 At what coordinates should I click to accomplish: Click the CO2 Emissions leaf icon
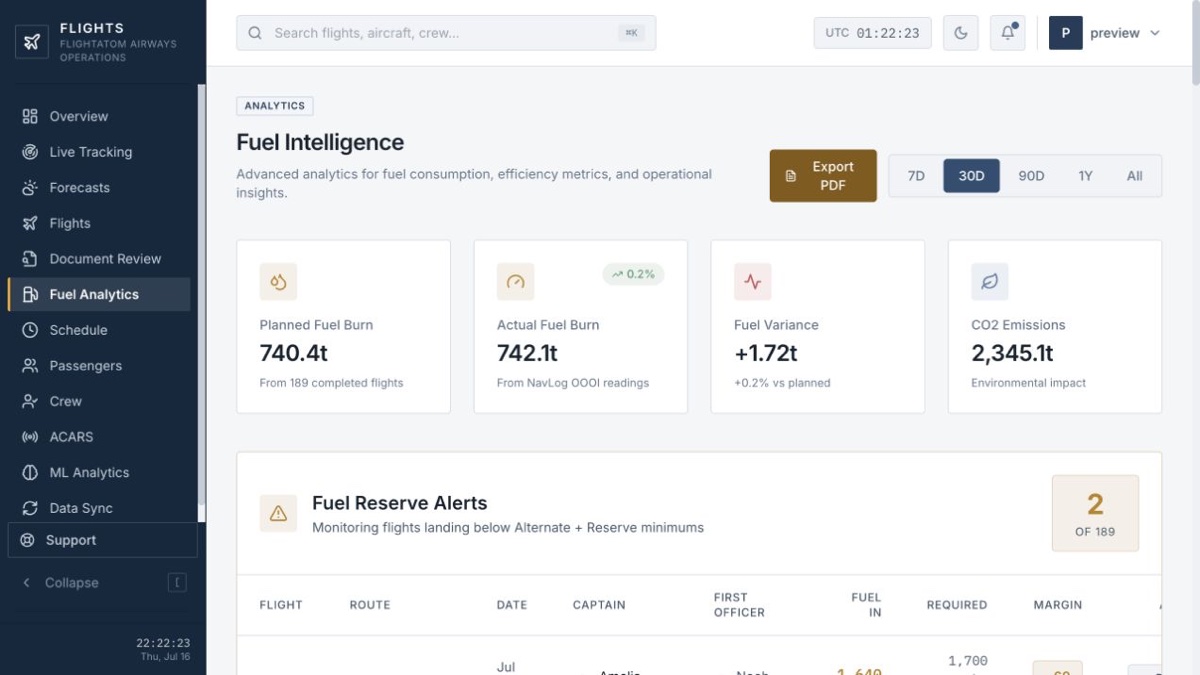(990, 282)
